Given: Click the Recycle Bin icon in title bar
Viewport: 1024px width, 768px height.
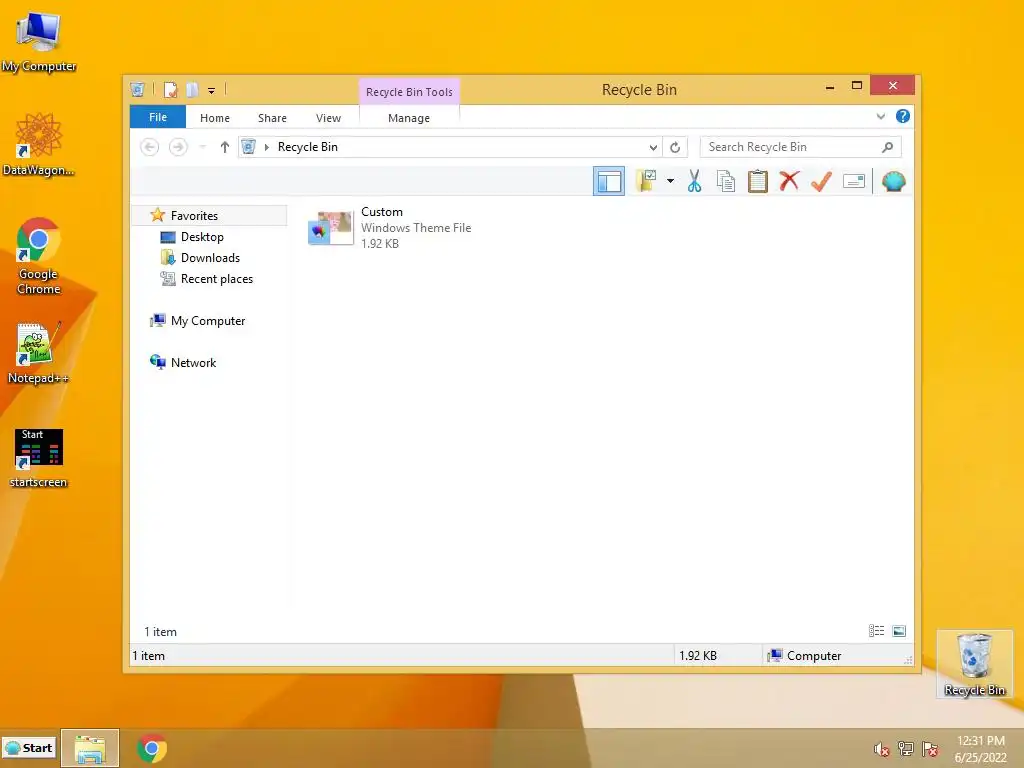Looking at the screenshot, I should pyautogui.click(x=137, y=89).
